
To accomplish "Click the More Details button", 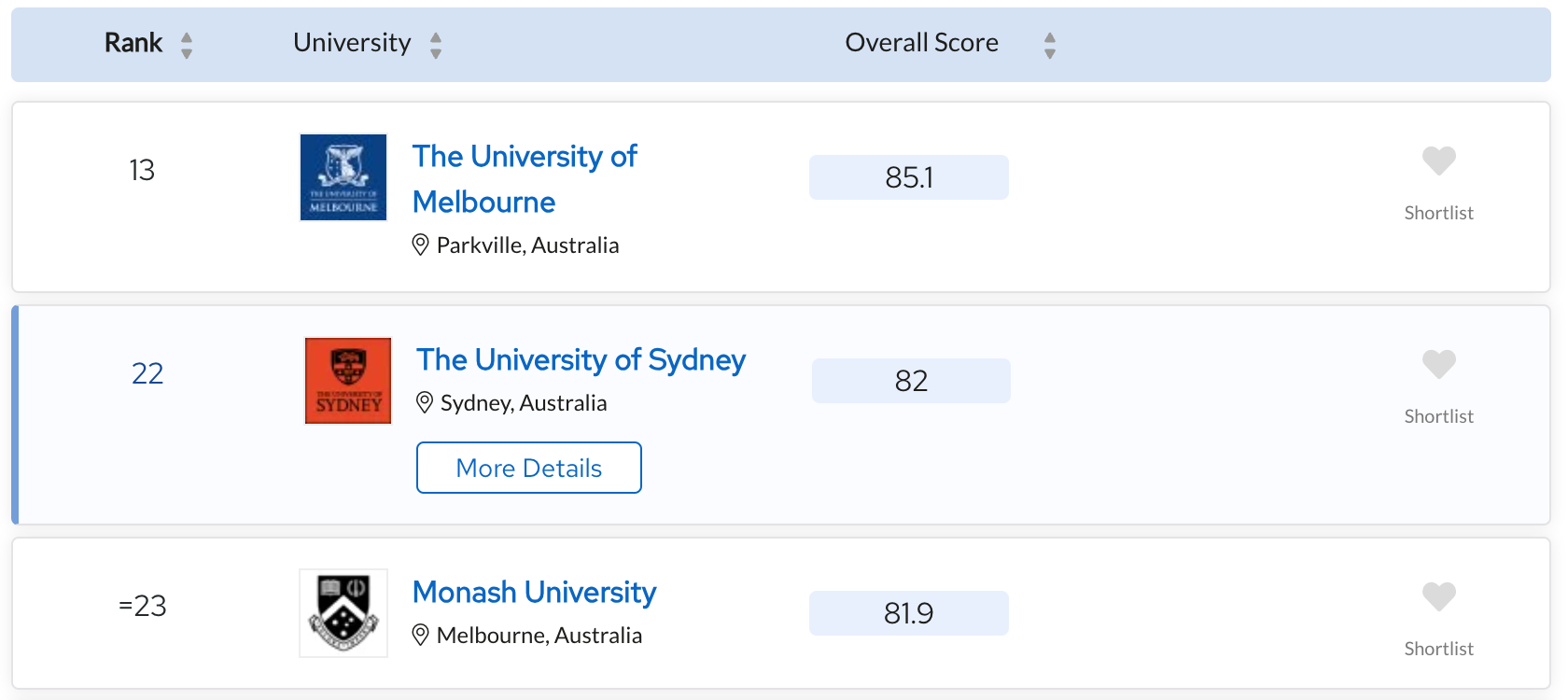I will click(529, 468).
